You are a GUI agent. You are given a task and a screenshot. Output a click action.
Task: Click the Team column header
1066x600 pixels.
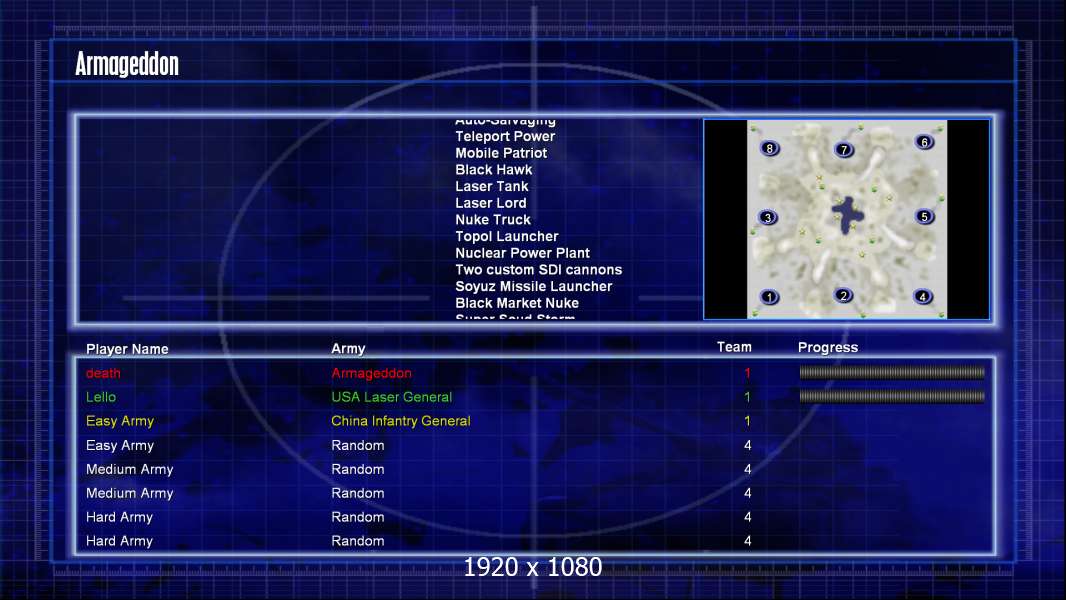[734, 347]
